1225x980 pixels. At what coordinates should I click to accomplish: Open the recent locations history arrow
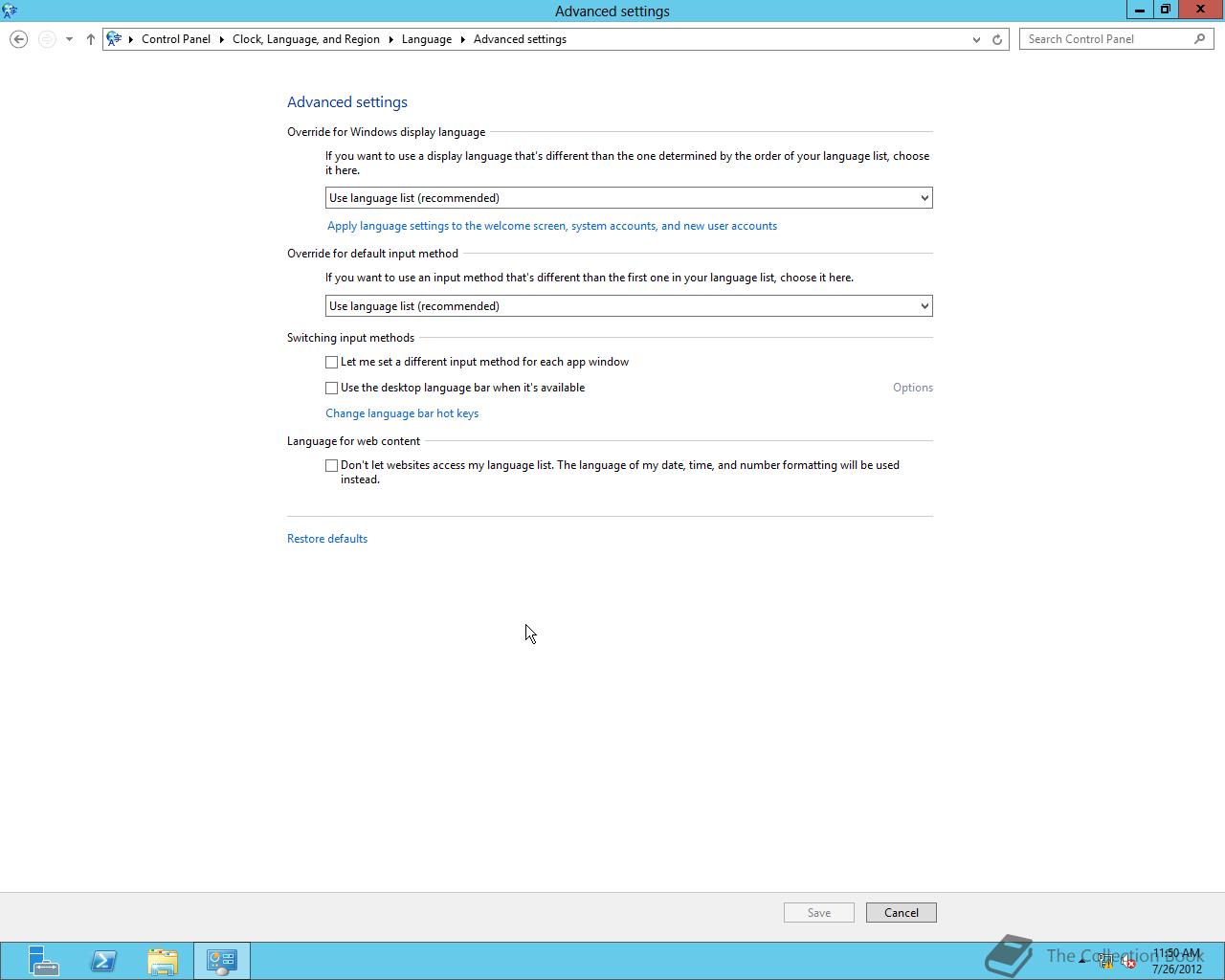(69, 39)
